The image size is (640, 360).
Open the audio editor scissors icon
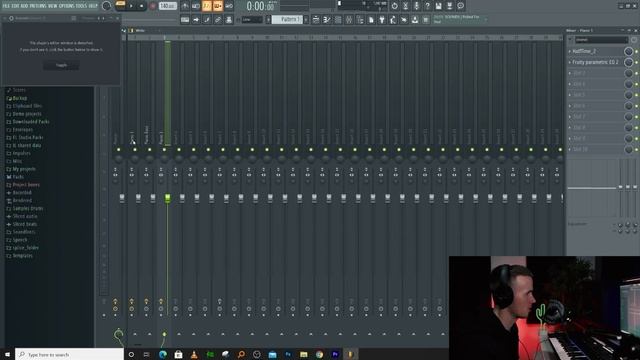[405, 6]
